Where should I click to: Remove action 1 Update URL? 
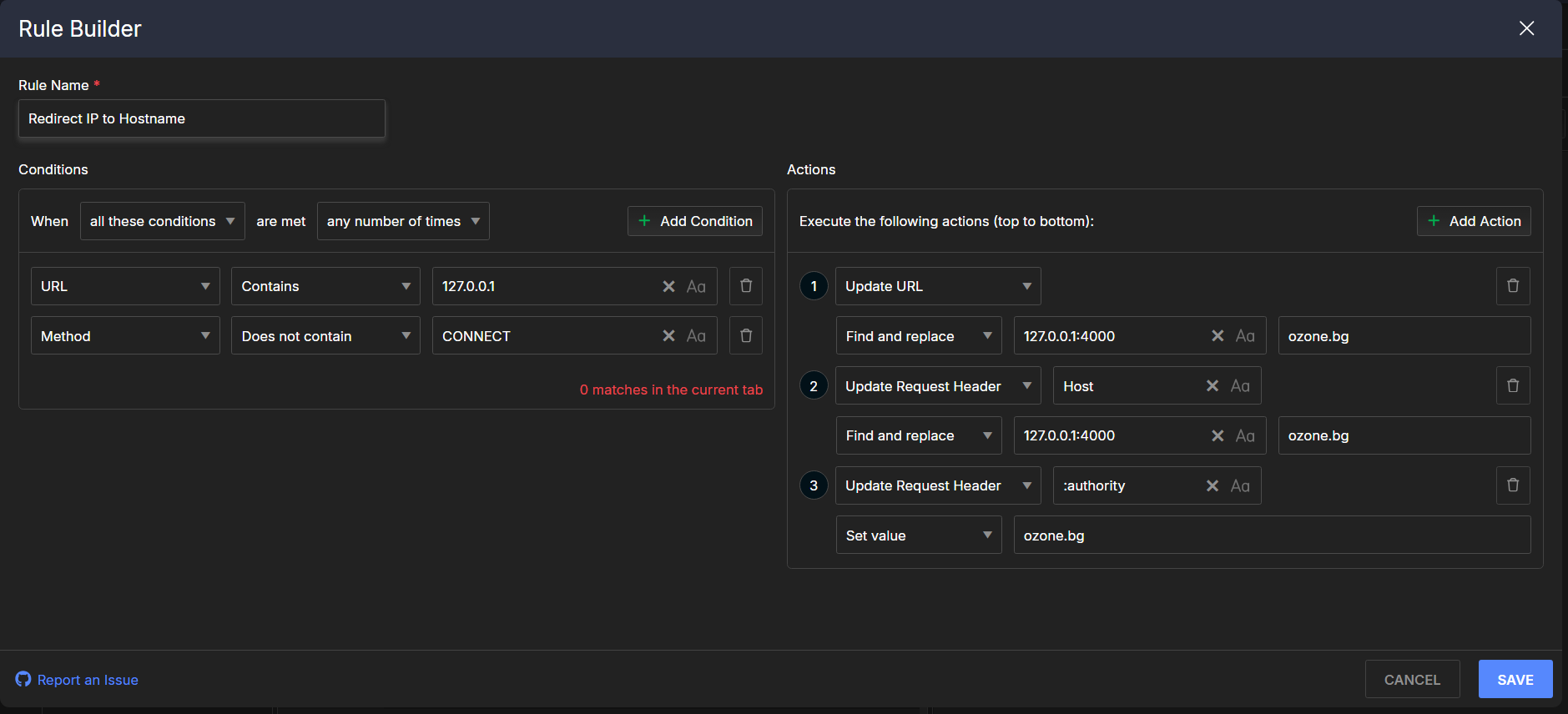pyautogui.click(x=1512, y=286)
